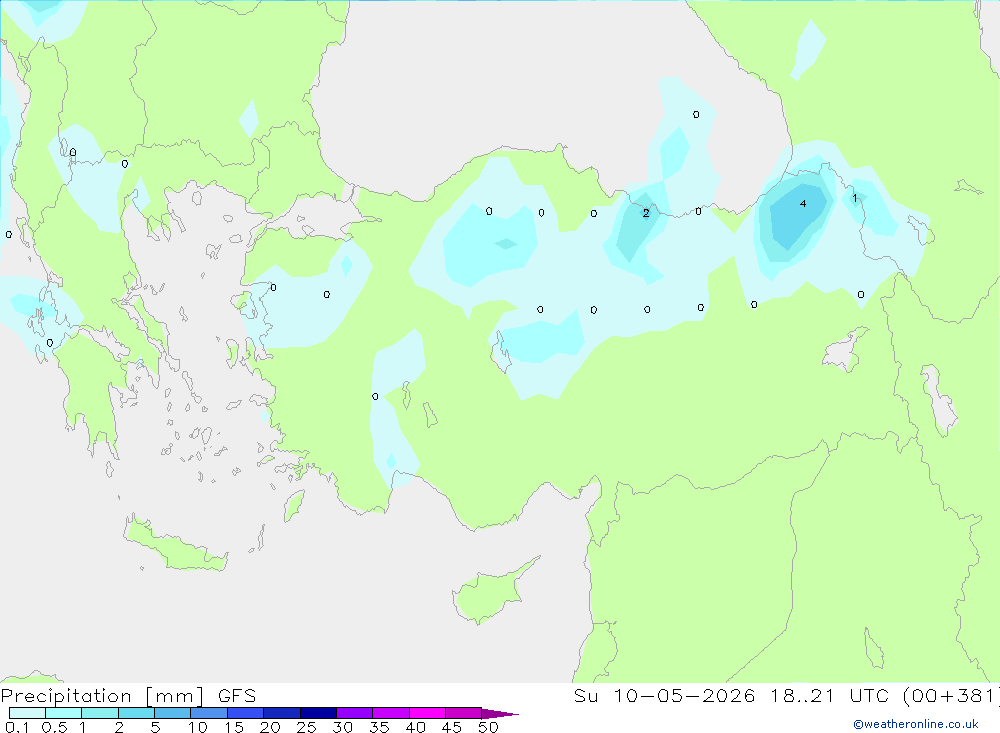Screen dimensions: 1000x733
Task: Click the '0.5' legend scale label
Action: pyautogui.click(x=54, y=727)
